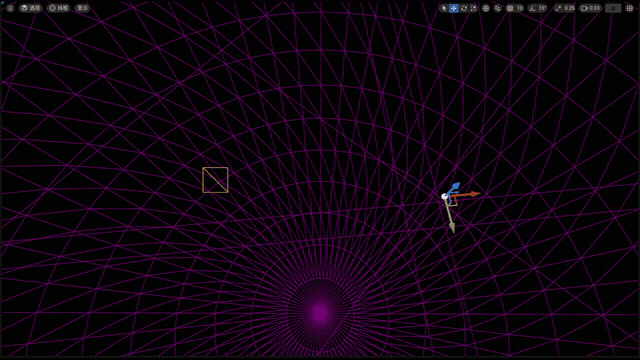This screenshot has height=360, width=640.
Task: Toggle rotation snapping angle icon
Action: (532, 8)
